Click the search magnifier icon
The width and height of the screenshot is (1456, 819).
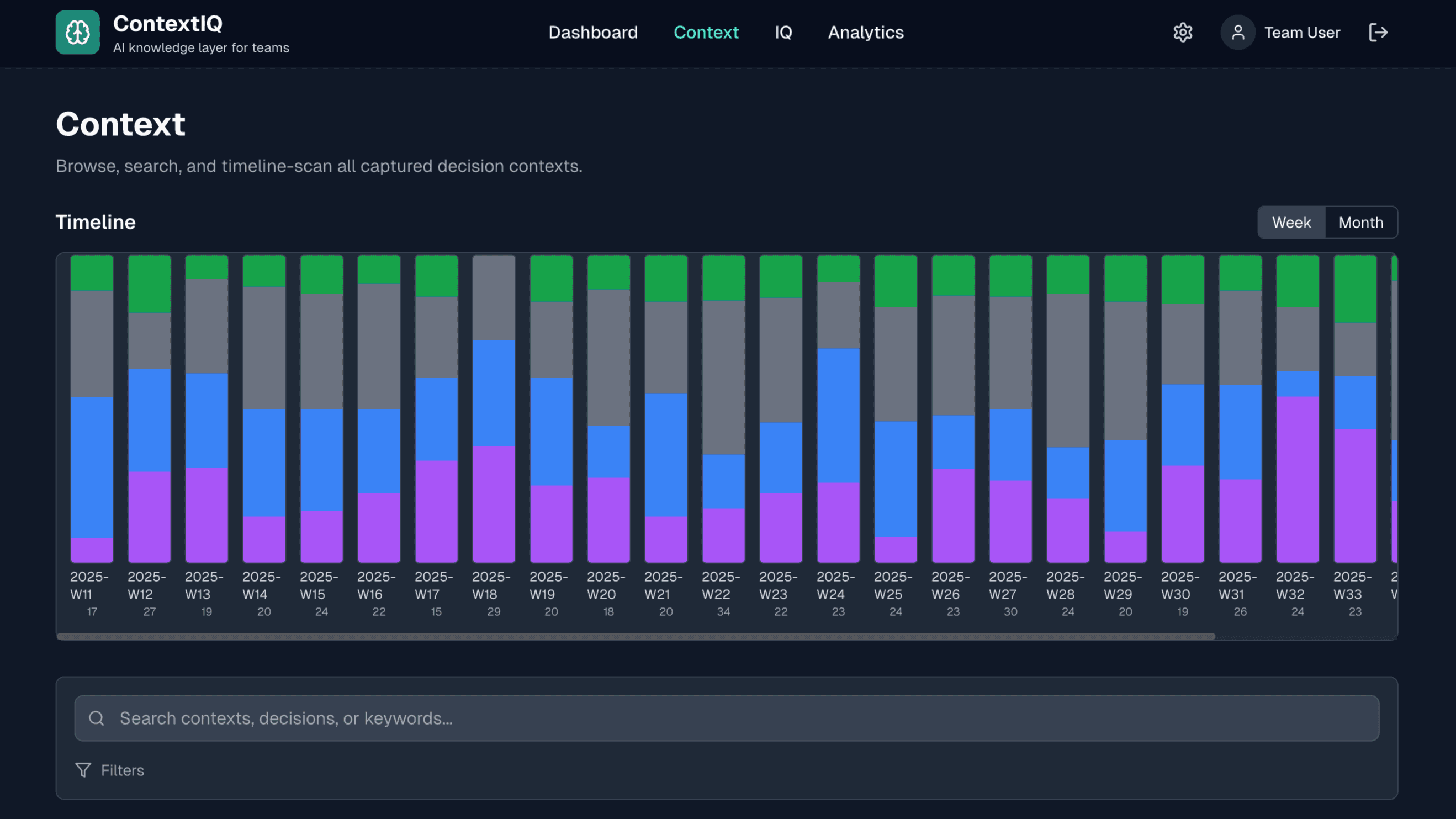point(97,718)
